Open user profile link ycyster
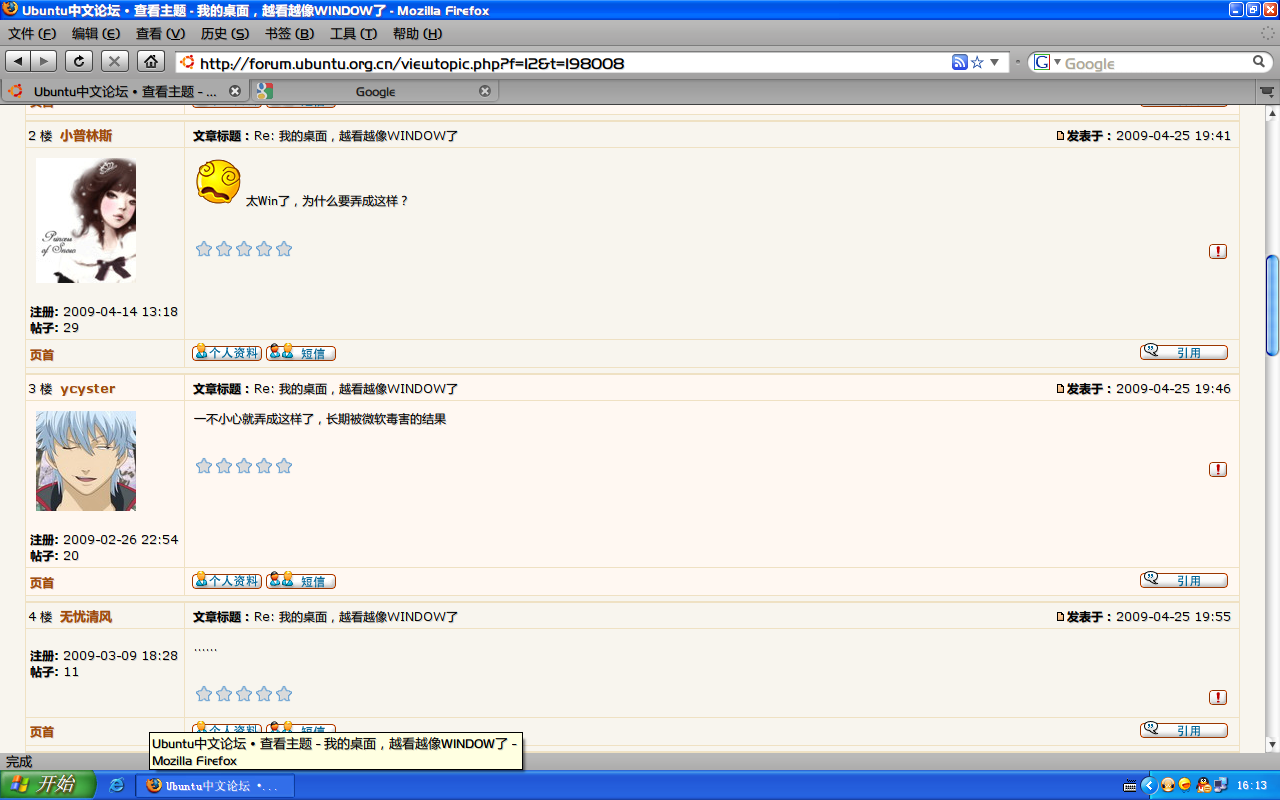 (88, 389)
